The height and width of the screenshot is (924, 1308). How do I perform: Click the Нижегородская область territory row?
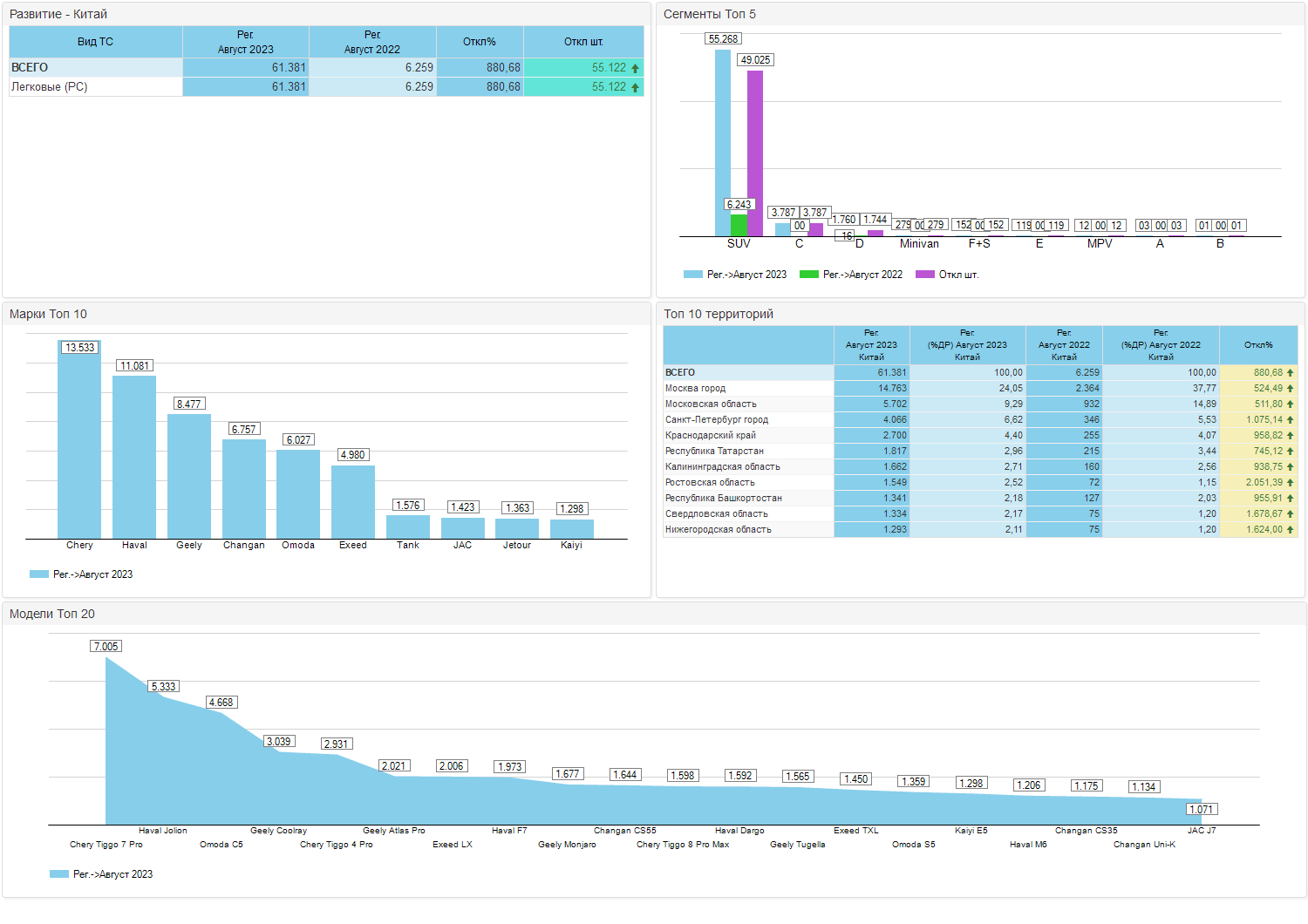coord(980,530)
